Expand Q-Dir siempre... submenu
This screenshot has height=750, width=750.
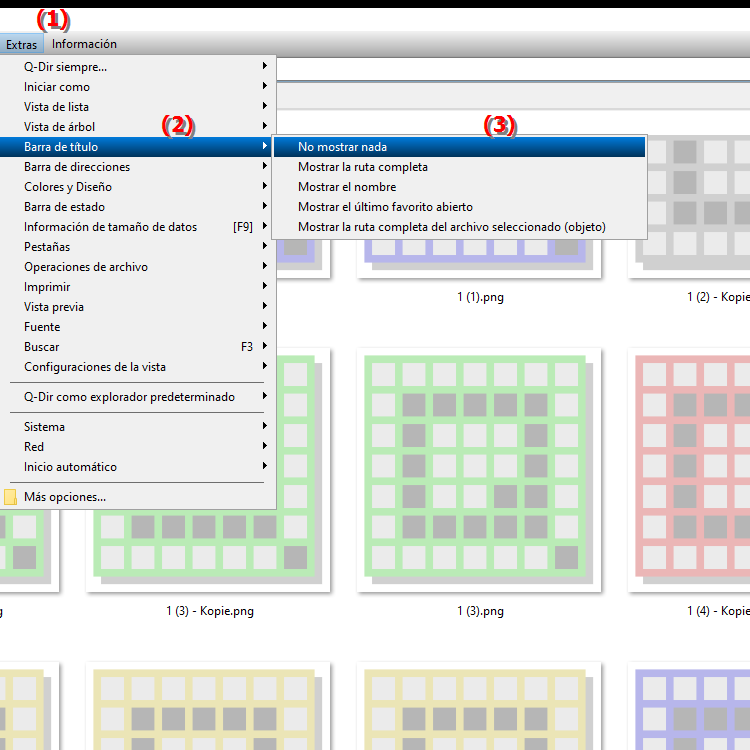tap(138, 66)
